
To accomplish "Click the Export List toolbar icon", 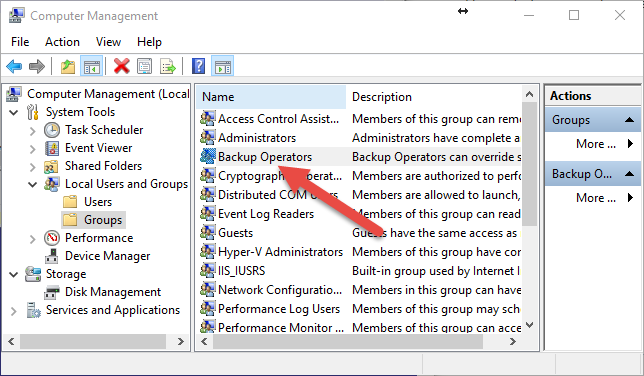I will (x=168, y=66).
